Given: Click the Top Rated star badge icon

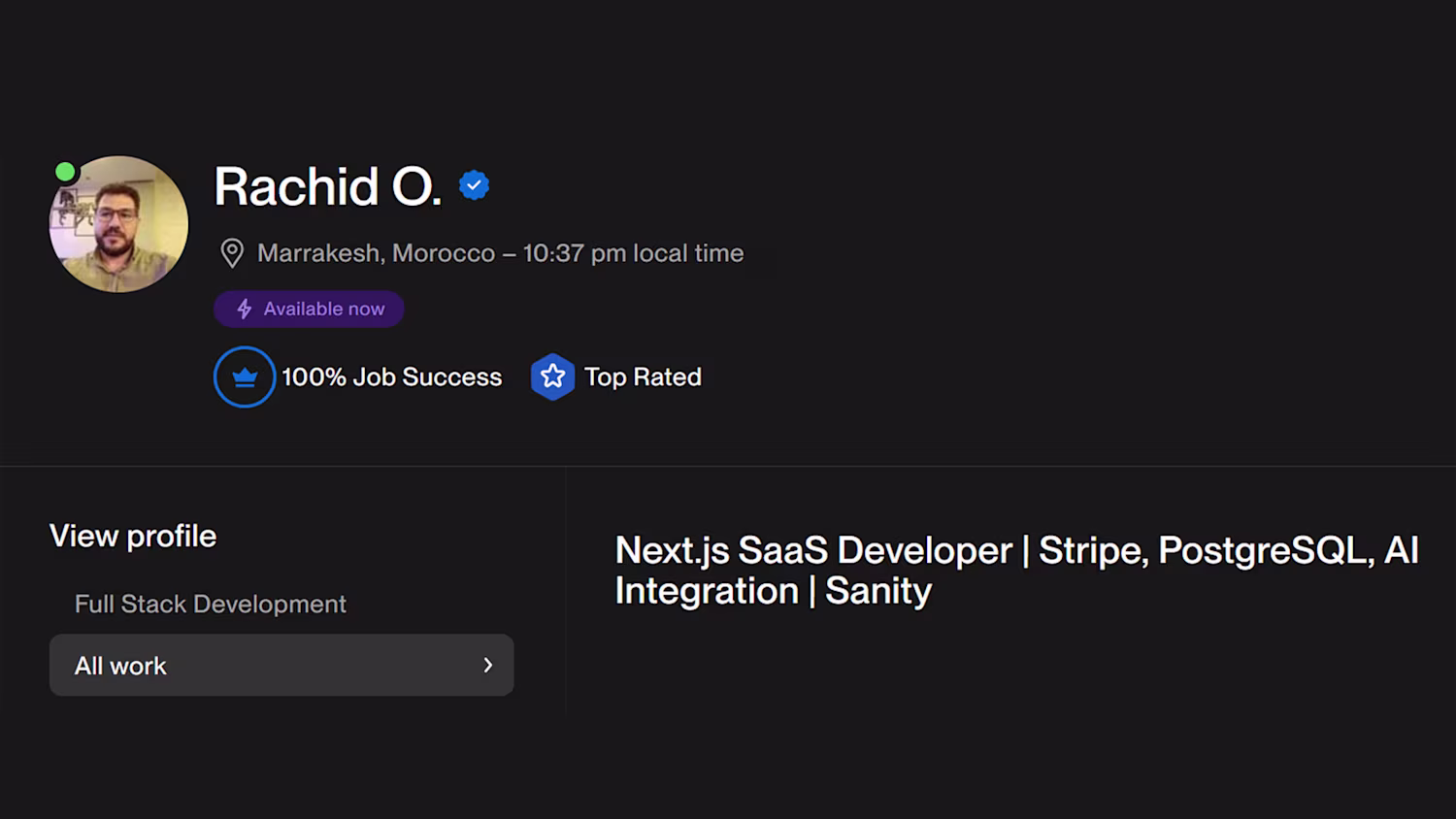Looking at the screenshot, I should point(552,377).
